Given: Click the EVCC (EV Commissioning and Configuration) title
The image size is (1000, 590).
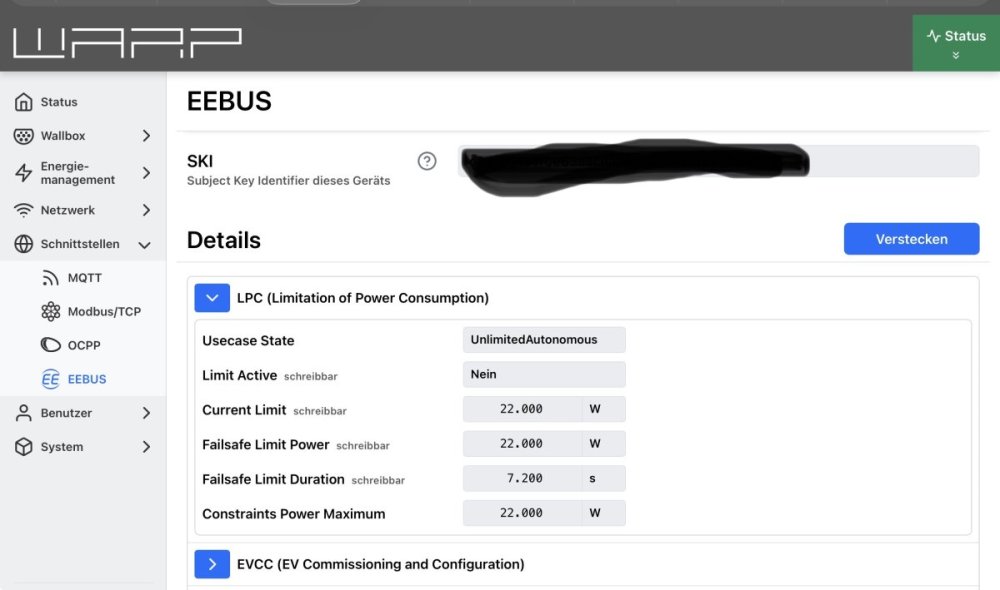Looking at the screenshot, I should tap(381, 564).
